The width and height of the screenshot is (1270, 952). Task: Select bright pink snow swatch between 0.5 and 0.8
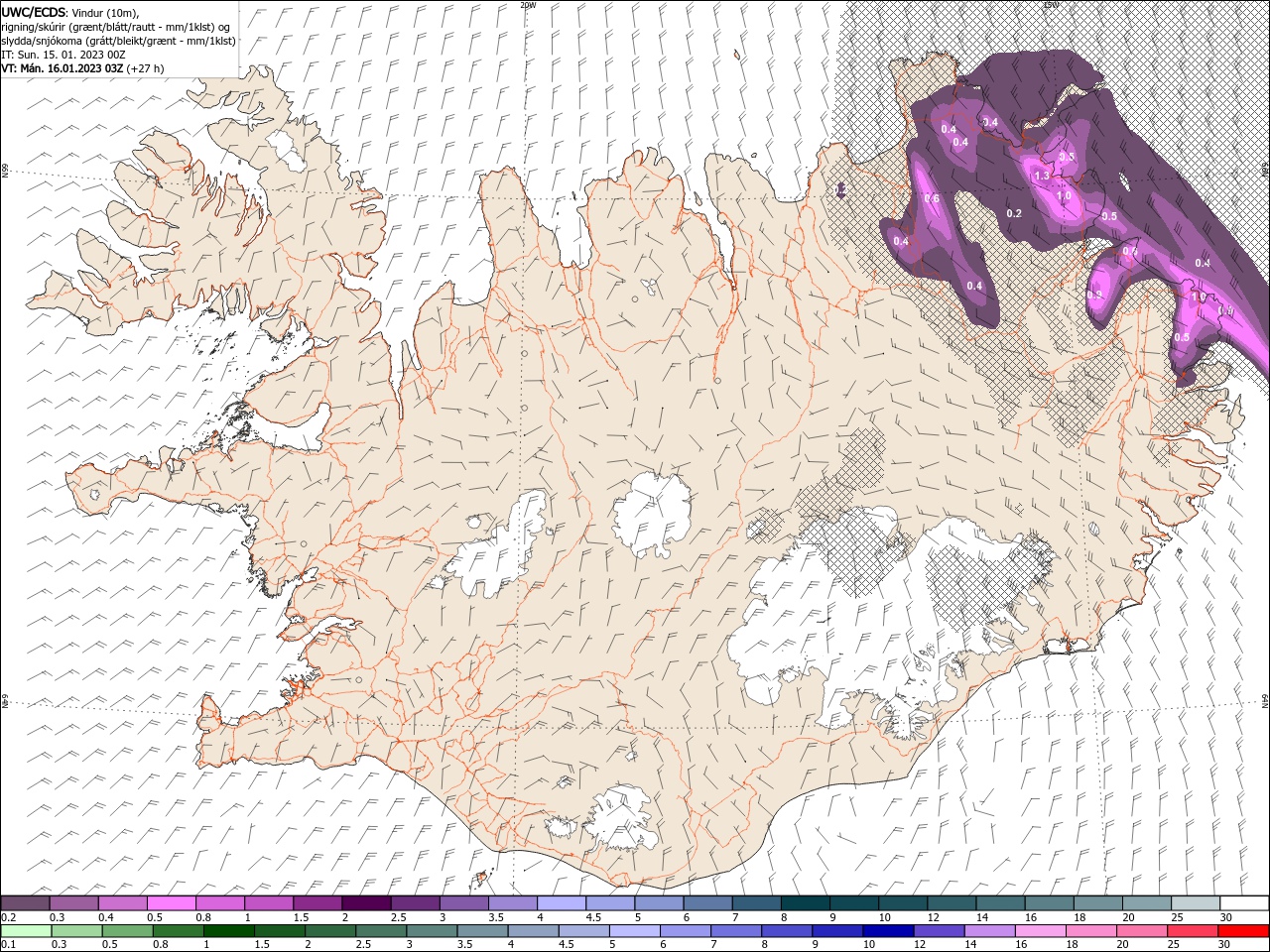[171, 903]
